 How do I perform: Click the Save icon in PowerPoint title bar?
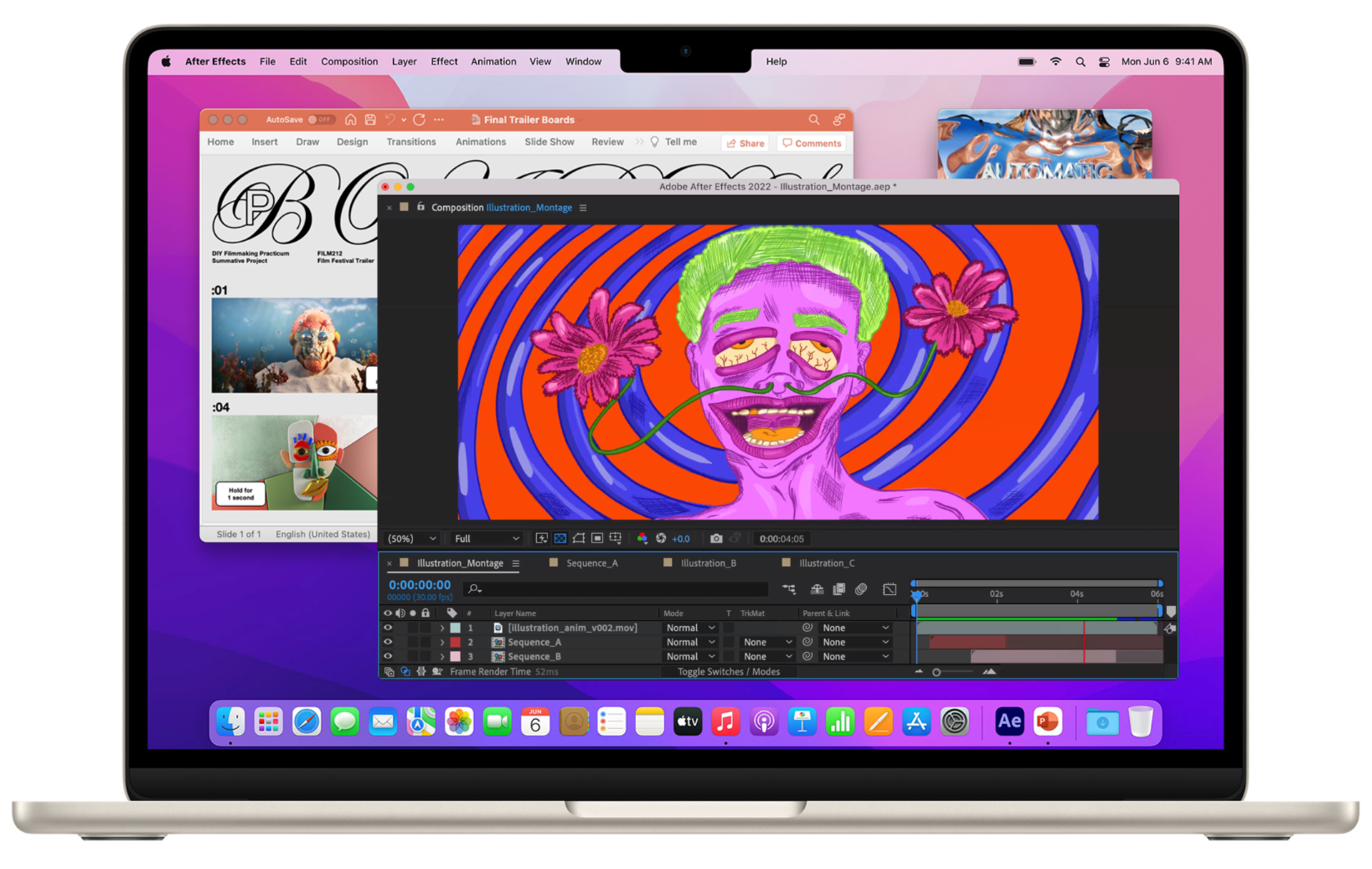click(370, 120)
